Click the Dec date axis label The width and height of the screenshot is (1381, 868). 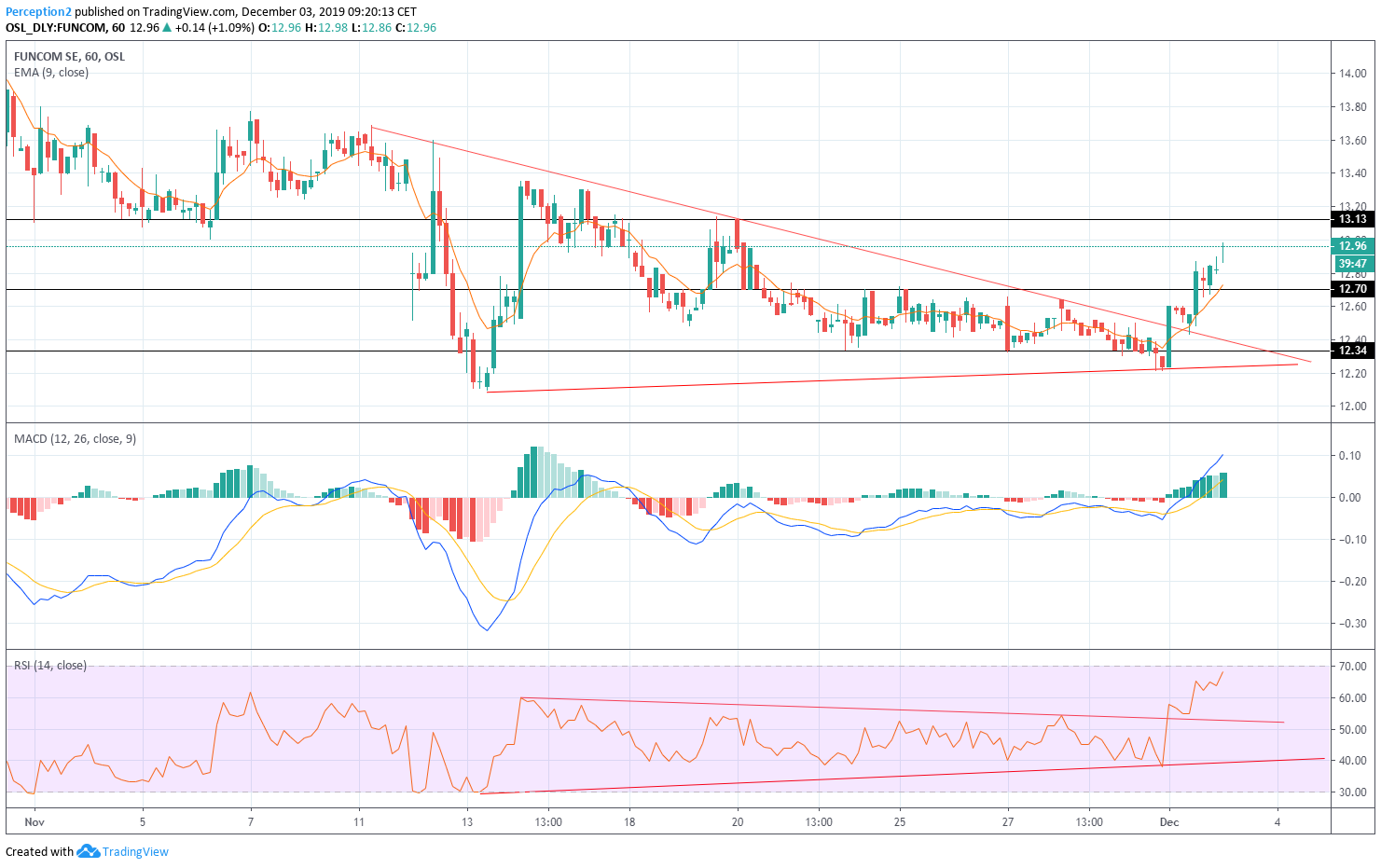[x=1169, y=822]
